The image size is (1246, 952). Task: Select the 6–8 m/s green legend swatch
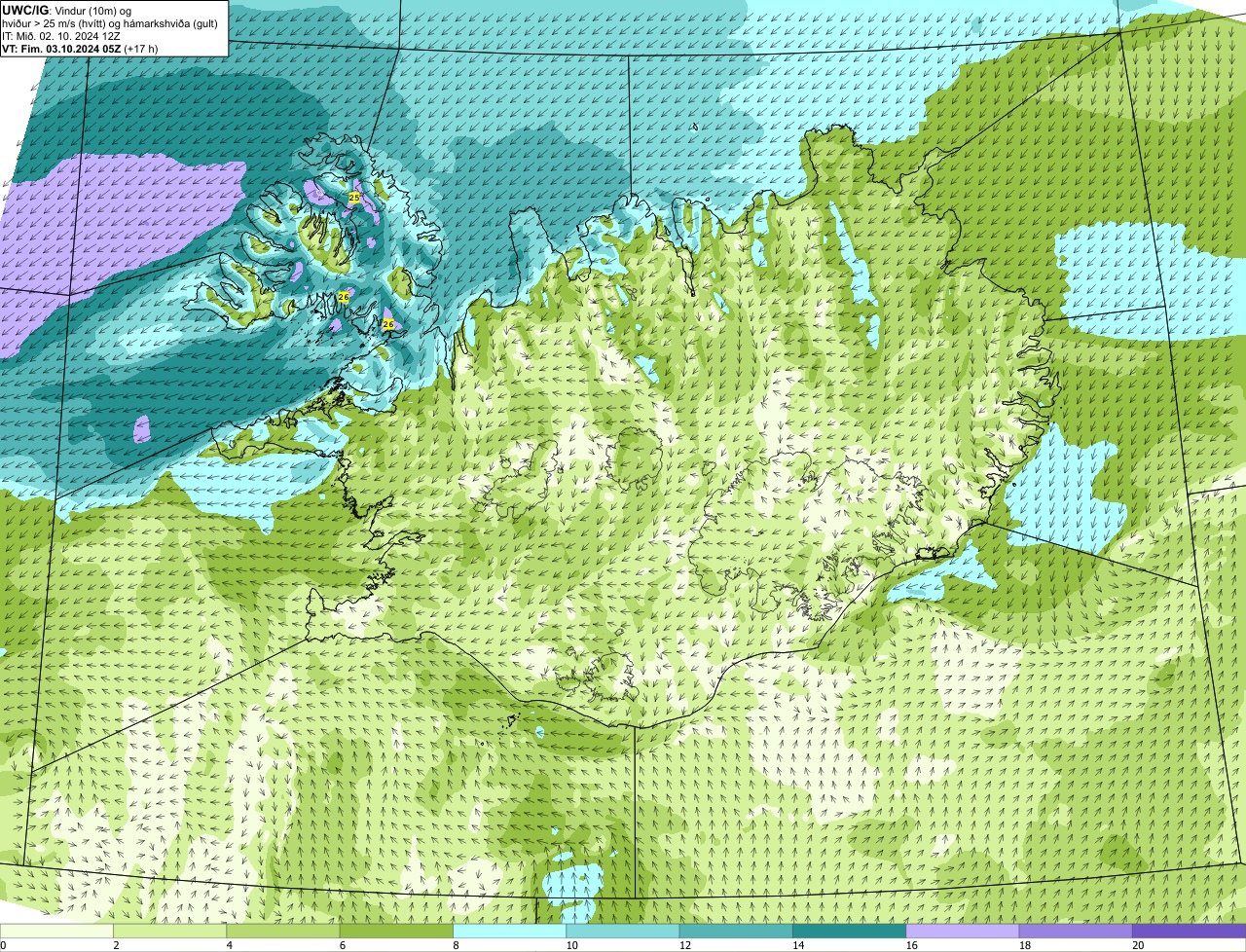[396, 931]
